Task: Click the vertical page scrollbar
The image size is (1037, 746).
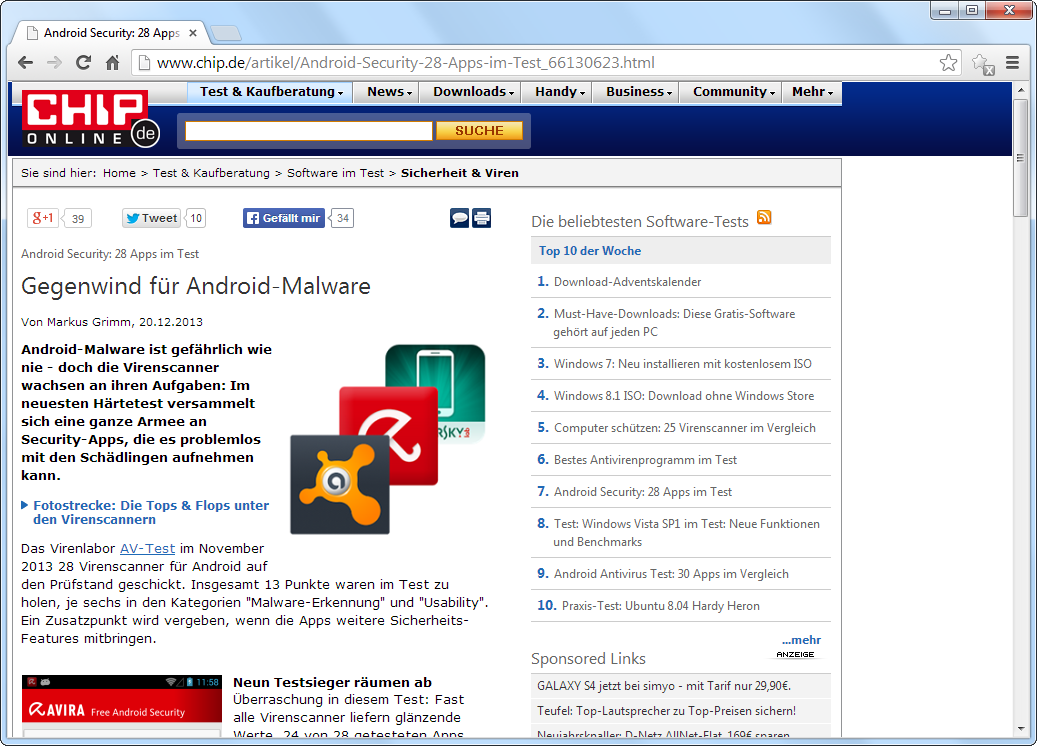Action: 1020,400
